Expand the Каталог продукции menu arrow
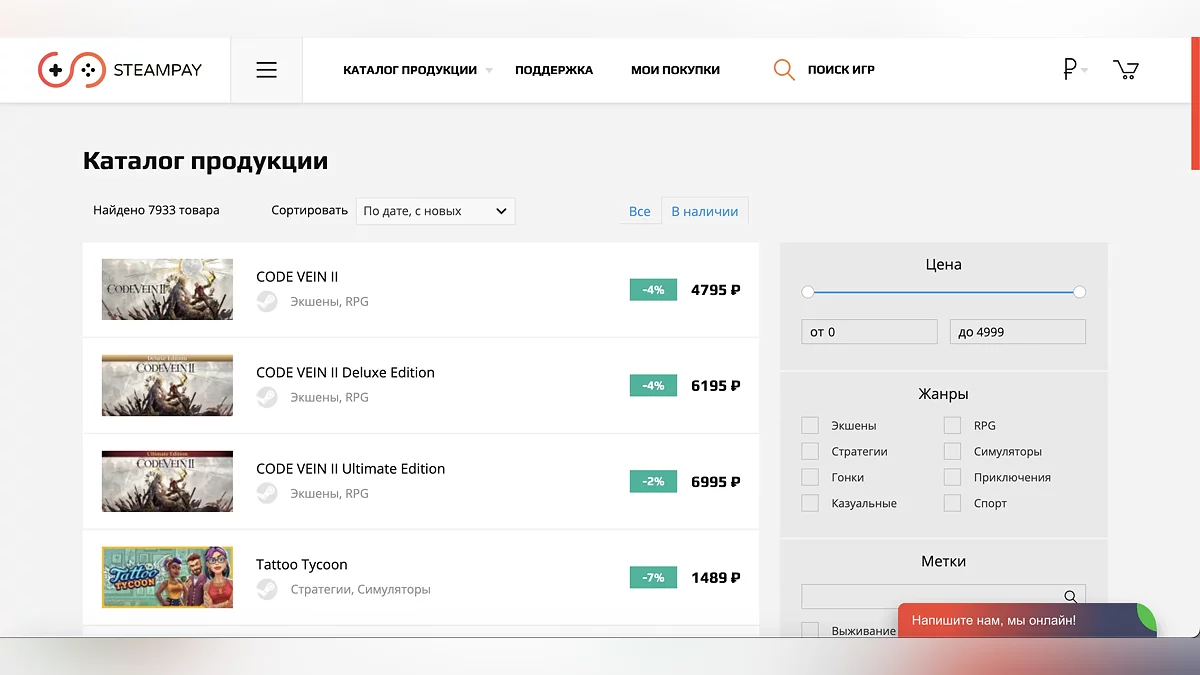The height and width of the screenshot is (675, 1200). click(x=489, y=71)
